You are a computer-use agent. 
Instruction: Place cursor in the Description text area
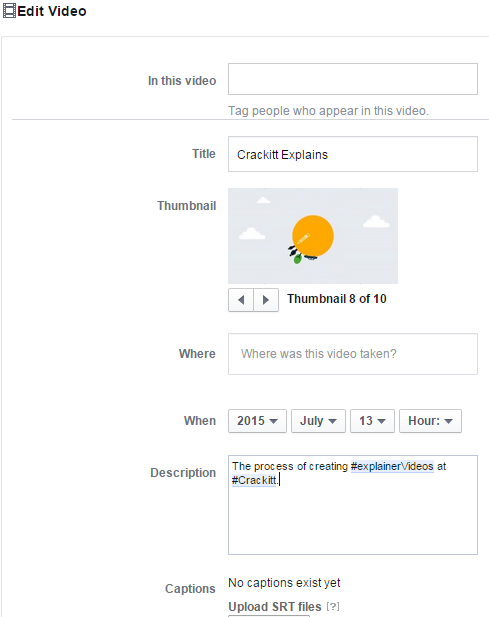tap(353, 505)
